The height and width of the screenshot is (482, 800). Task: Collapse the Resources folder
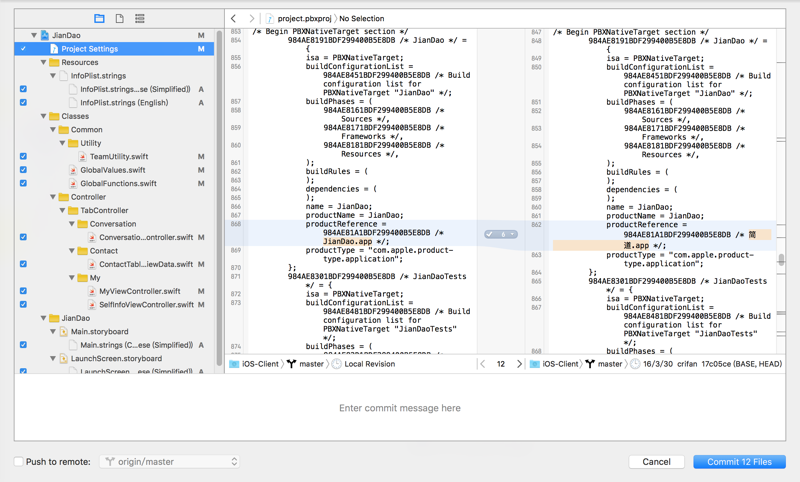(x=43, y=62)
